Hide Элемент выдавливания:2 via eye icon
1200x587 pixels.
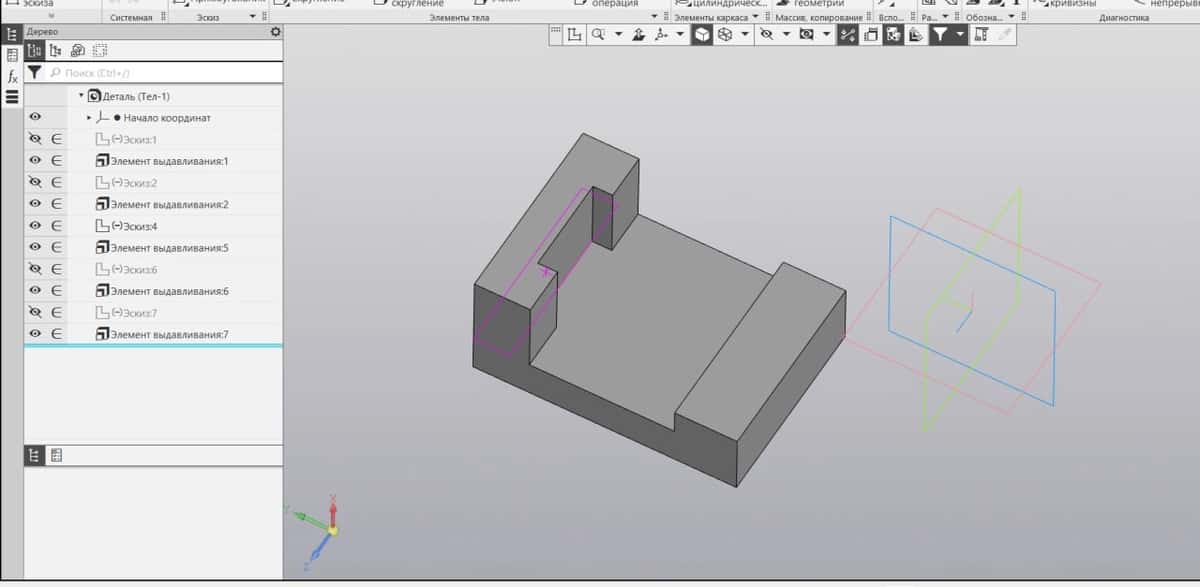34,204
